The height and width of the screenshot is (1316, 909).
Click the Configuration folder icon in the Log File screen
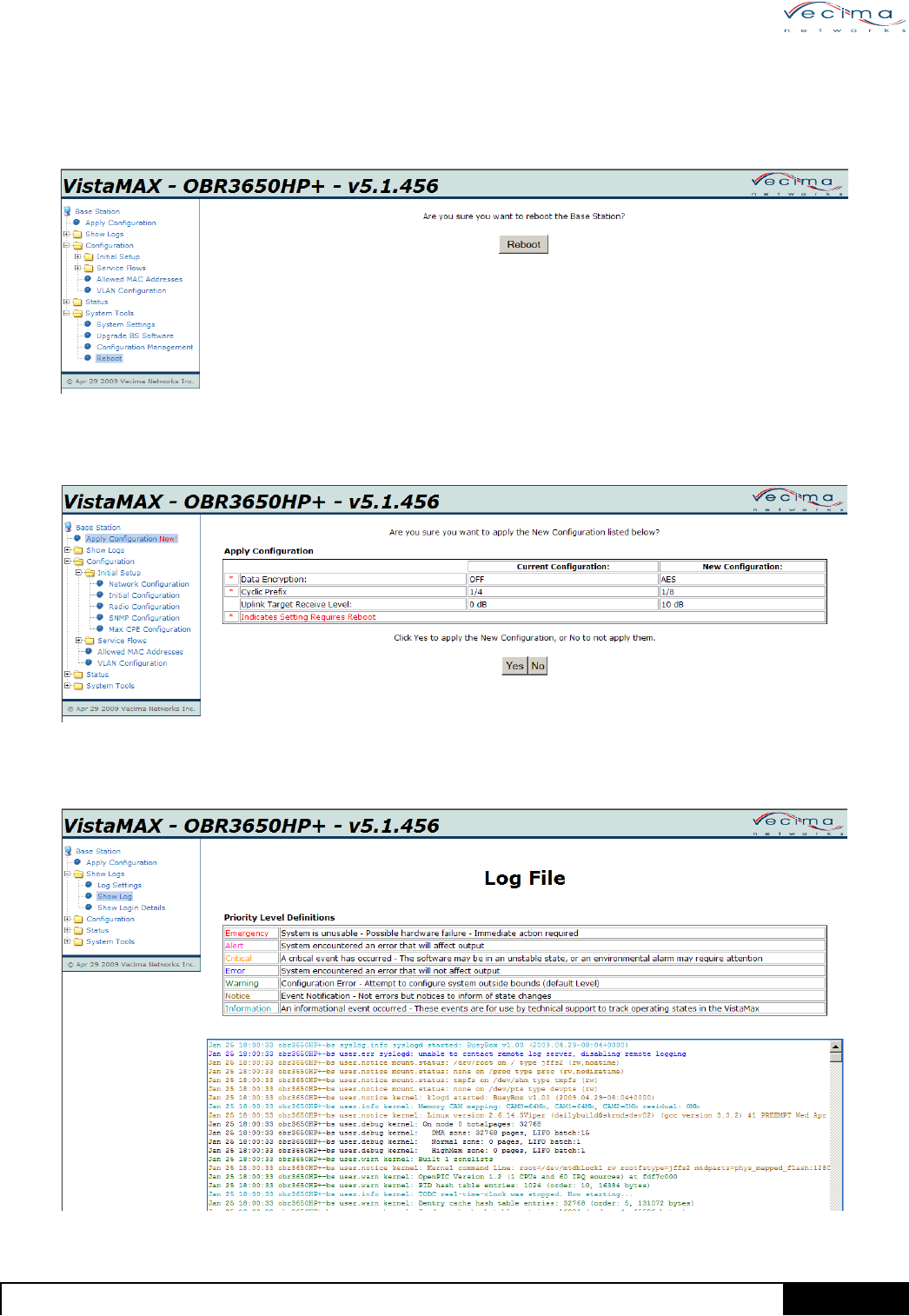click(78, 919)
